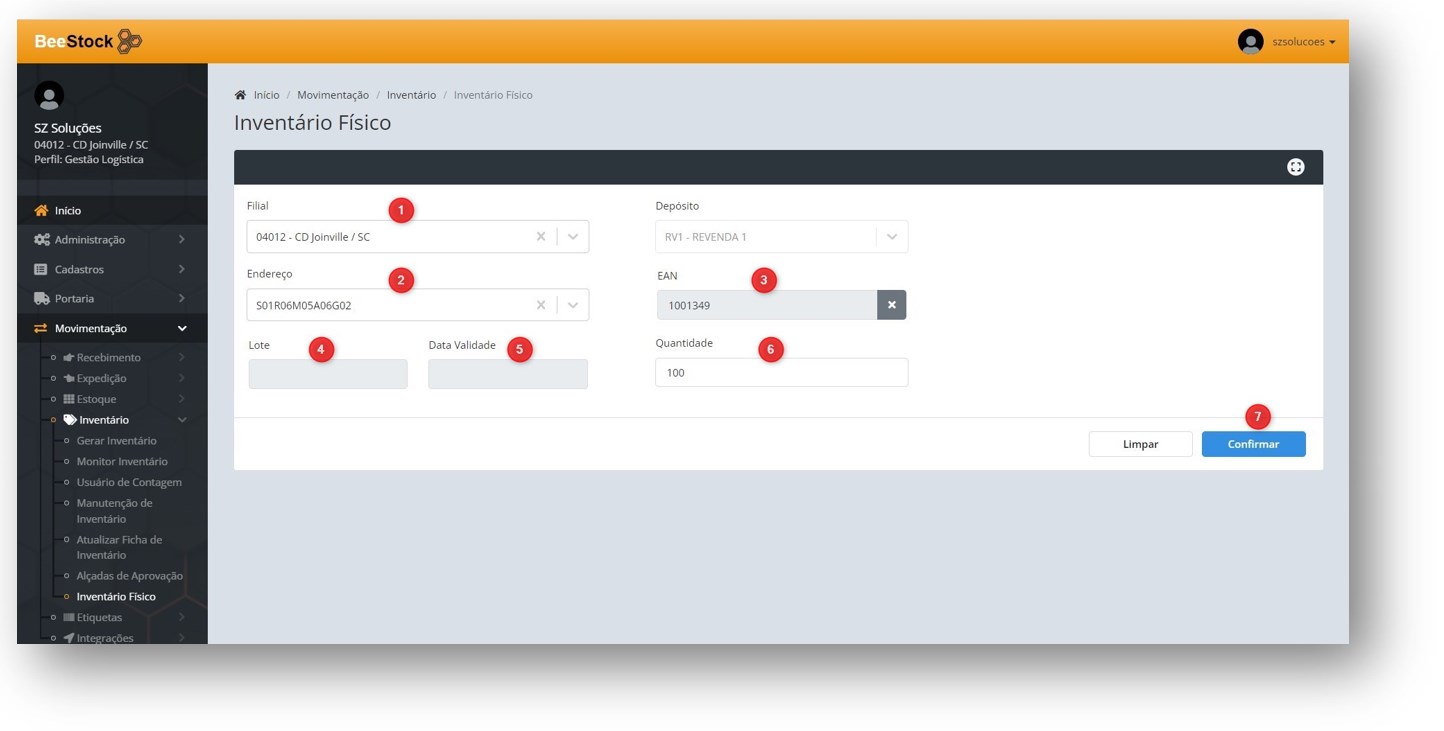Click the user avatar in the top bar

[x=1250, y=42]
